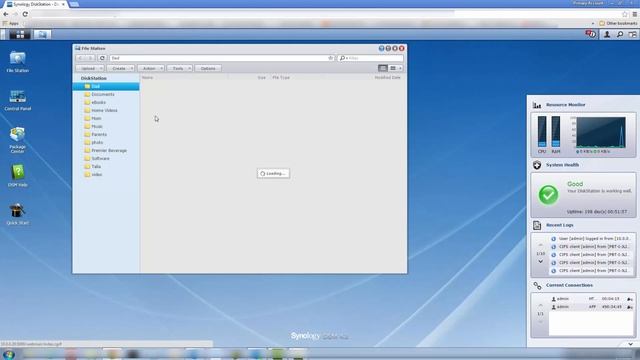
Task: Open the Apps bookmarks shortcut
Action: (x=11, y=23)
